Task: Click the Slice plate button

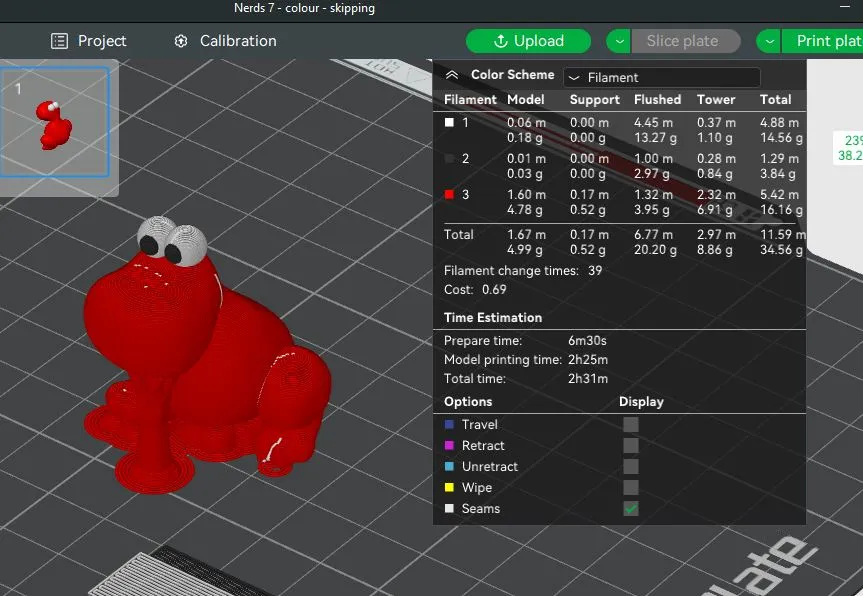Action: pos(683,41)
